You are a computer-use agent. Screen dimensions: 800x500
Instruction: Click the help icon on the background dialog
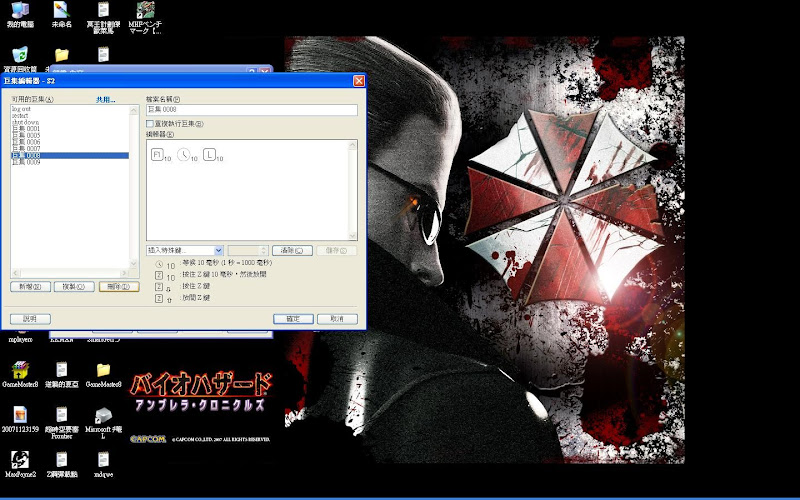tap(252, 71)
